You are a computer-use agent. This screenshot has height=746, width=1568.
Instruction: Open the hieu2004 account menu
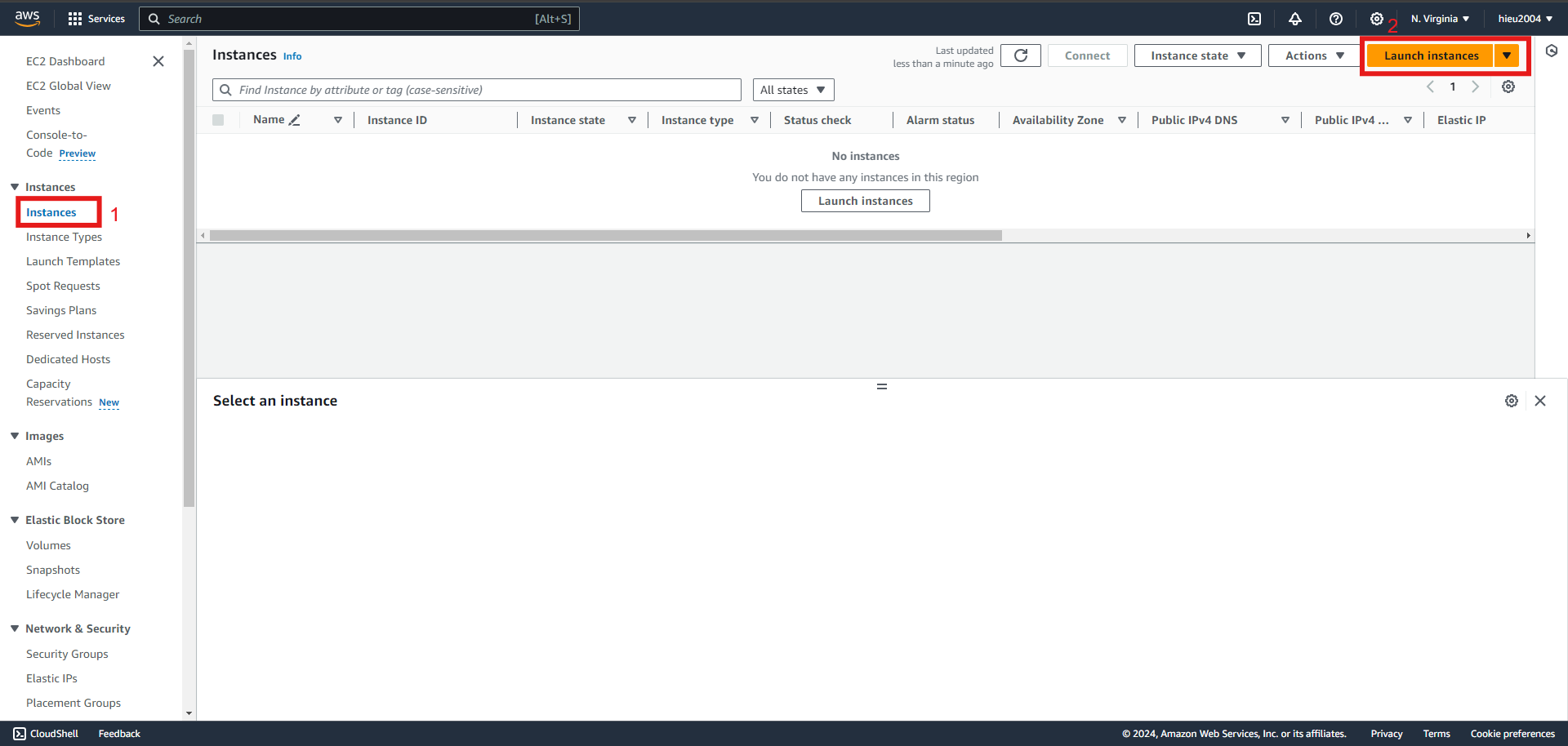pyautogui.click(x=1525, y=19)
